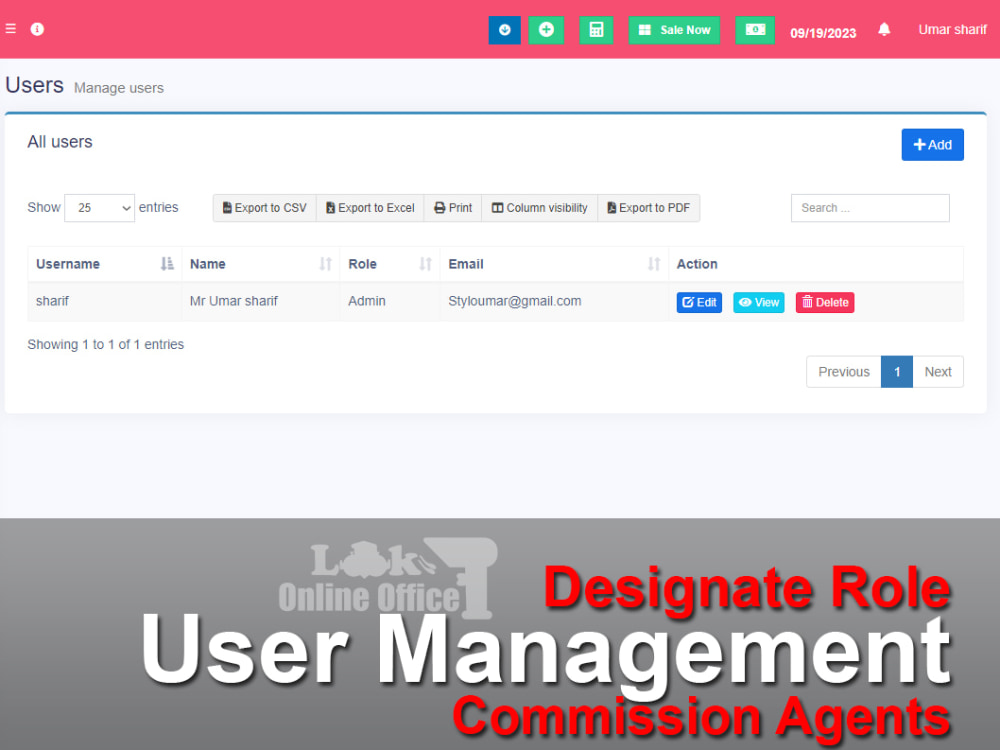This screenshot has height=750, width=1000.
Task: Click the info circle icon
Action: [x=37, y=29]
